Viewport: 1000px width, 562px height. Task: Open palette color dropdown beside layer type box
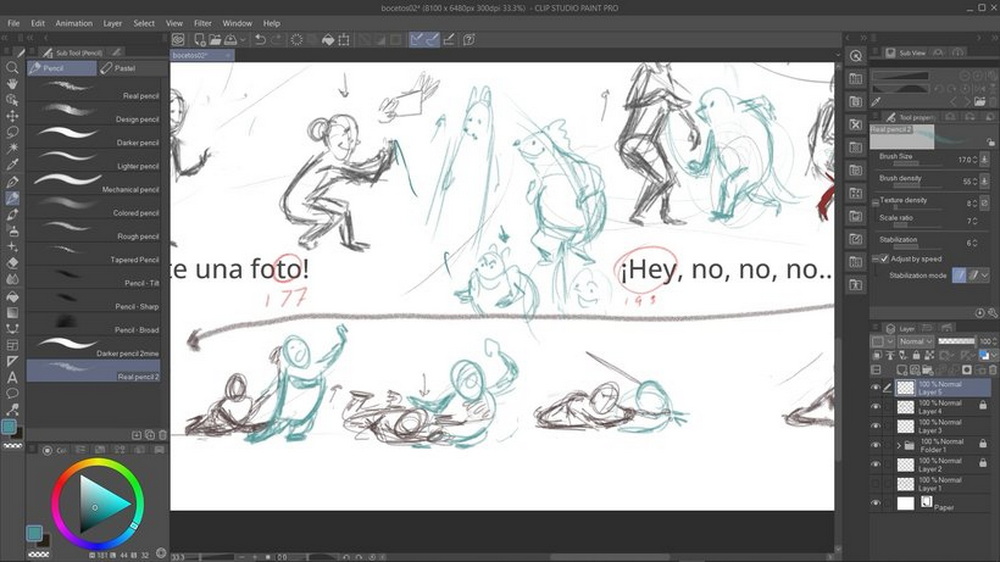[x=890, y=341]
